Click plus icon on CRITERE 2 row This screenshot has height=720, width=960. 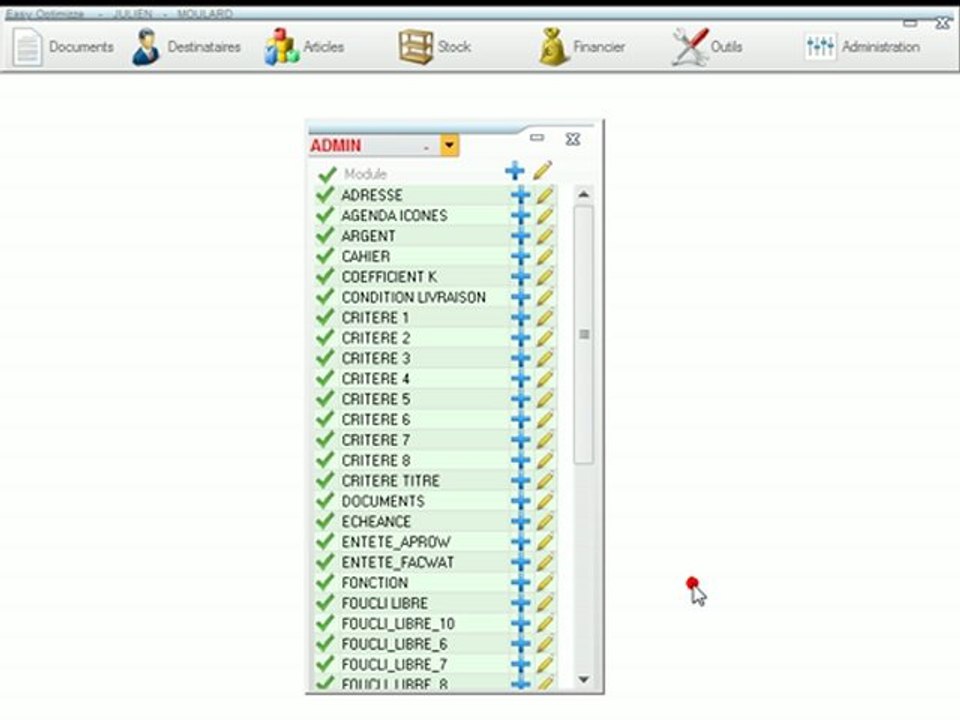point(520,338)
